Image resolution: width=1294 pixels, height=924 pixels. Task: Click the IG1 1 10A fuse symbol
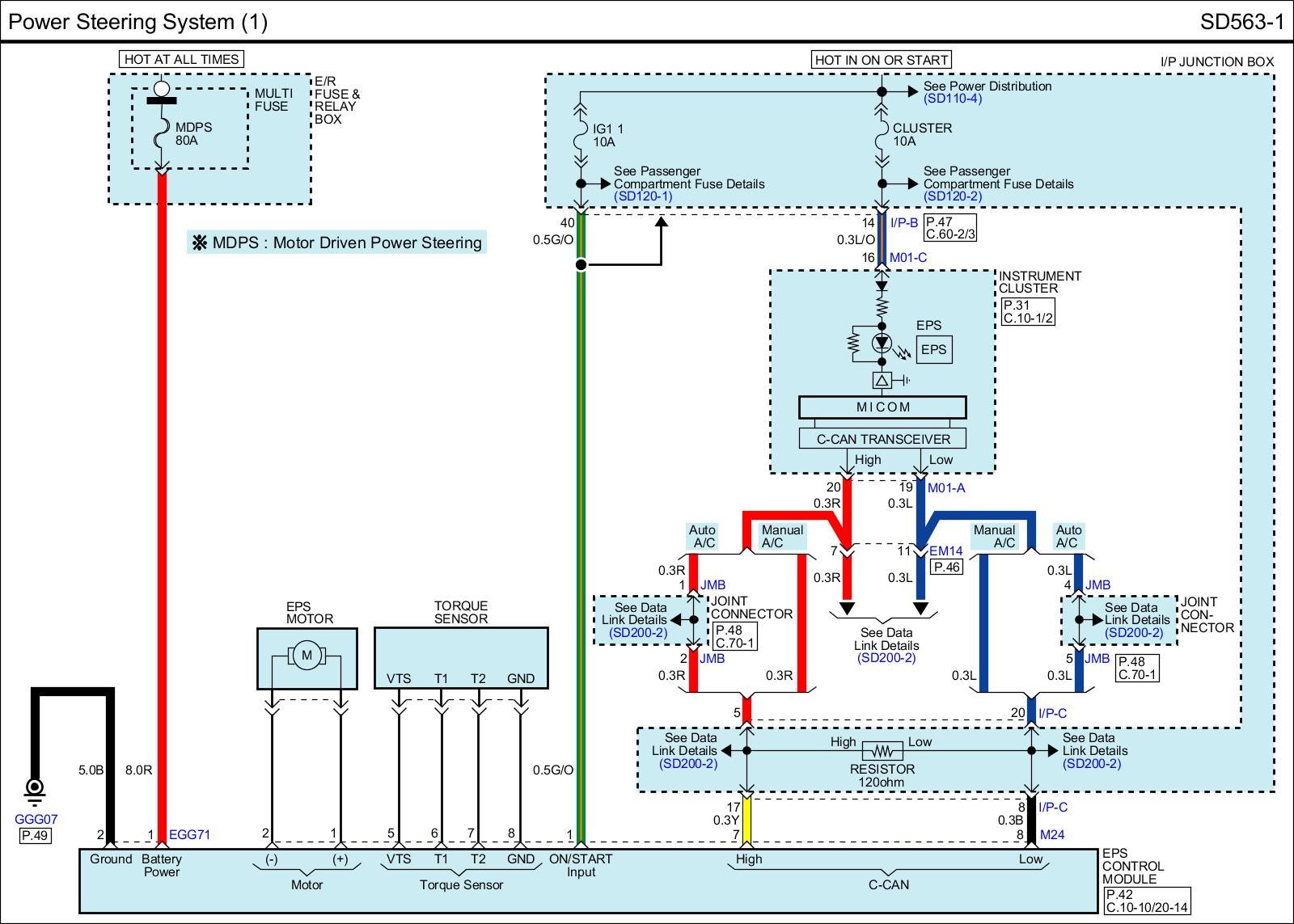580,135
